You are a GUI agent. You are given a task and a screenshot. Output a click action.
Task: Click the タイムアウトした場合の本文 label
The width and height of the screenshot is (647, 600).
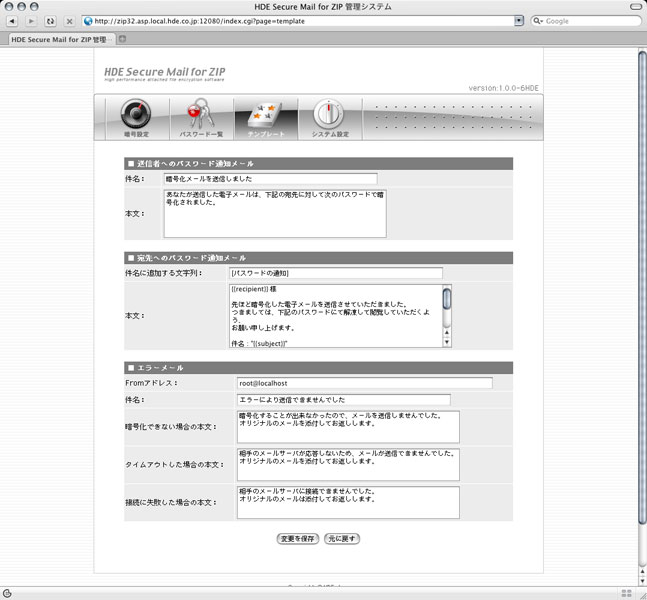174,465
